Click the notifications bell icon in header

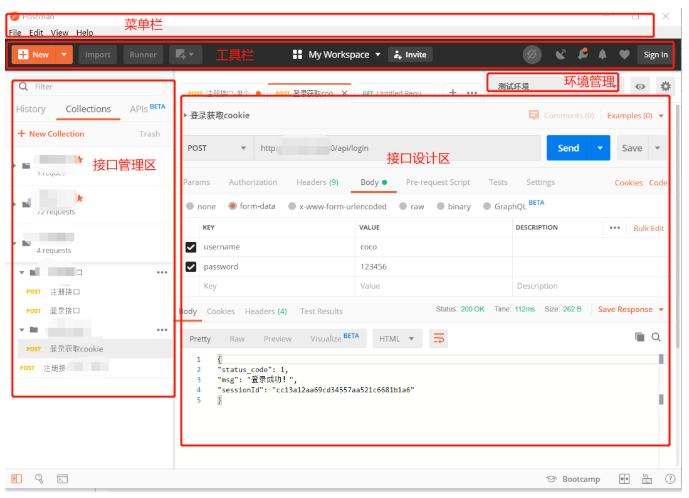(x=602, y=54)
